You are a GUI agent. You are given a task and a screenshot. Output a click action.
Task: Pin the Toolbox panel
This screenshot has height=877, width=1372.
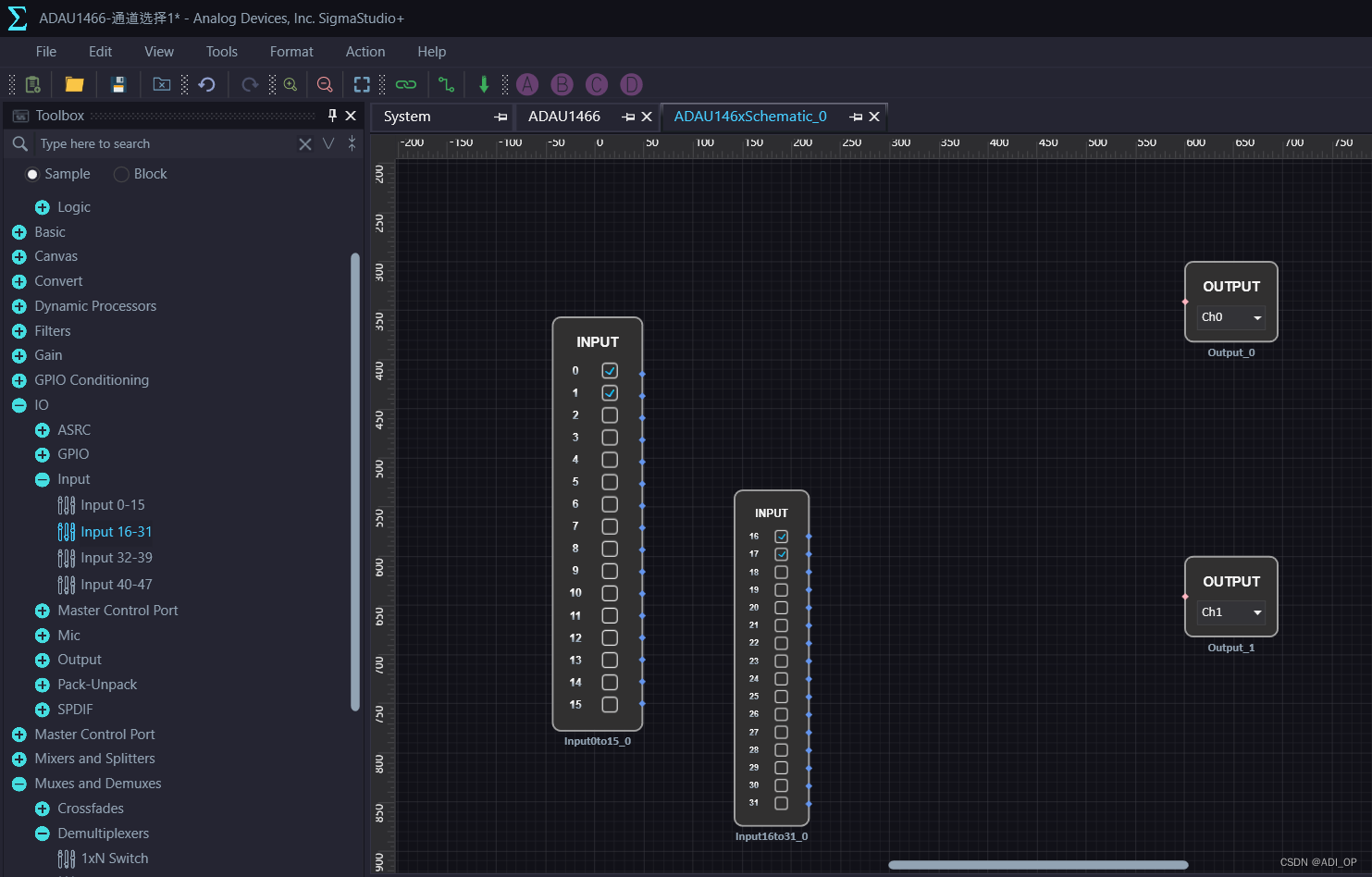click(x=332, y=116)
